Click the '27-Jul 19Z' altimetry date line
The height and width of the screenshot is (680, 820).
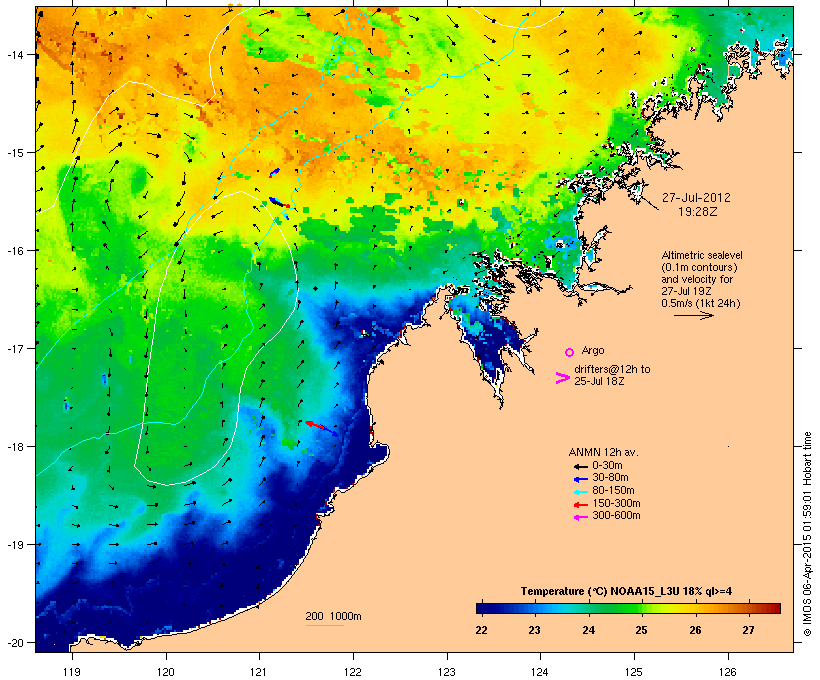pyautogui.click(x=687, y=291)
